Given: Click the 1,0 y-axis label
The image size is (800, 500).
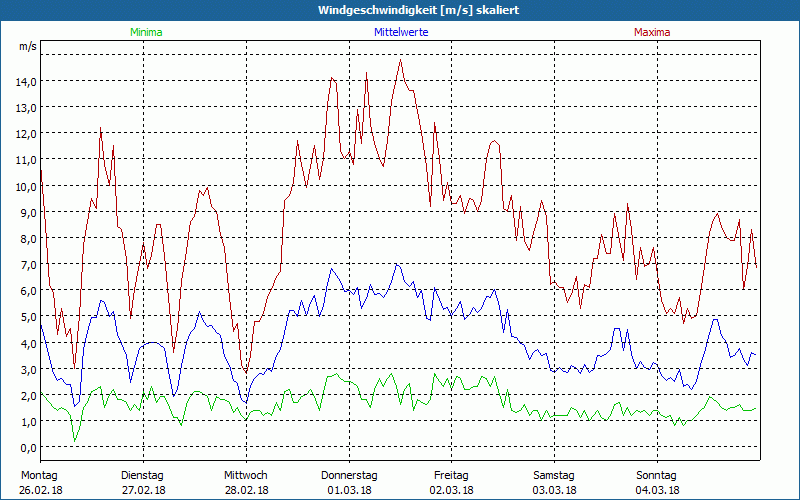Looking at the screenshot, I should pyautogui.click(x=29, y=422).
